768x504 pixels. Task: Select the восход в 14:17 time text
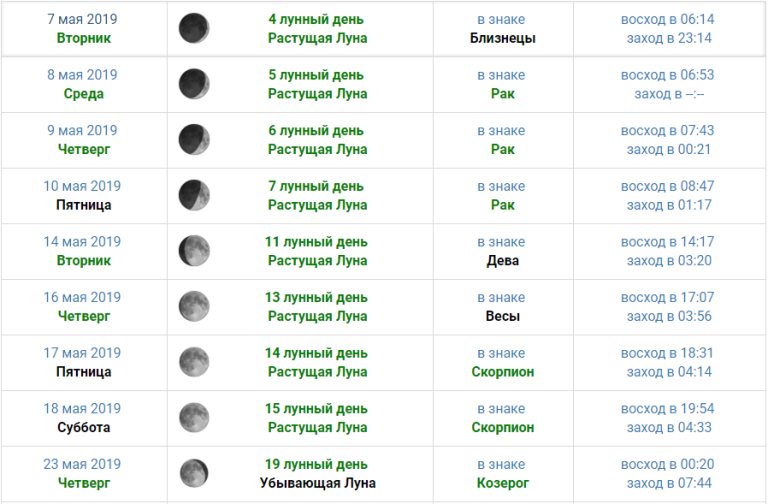tap(667, 242)
